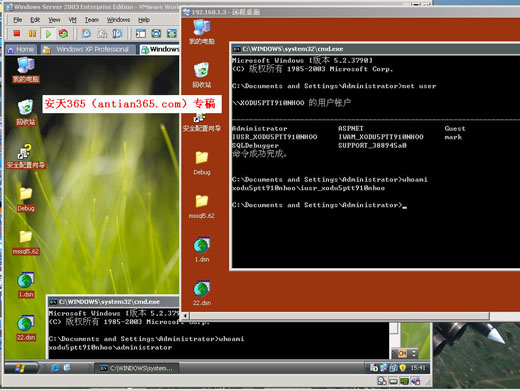
Task: Select Debug folder on VMware desktop
Action: (x=26, y=199)
